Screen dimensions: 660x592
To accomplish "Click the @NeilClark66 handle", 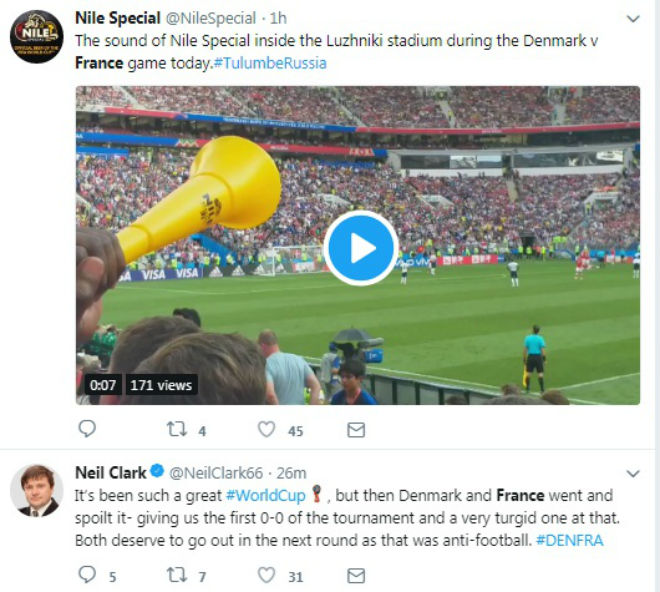I will click(x=211, y=473).
